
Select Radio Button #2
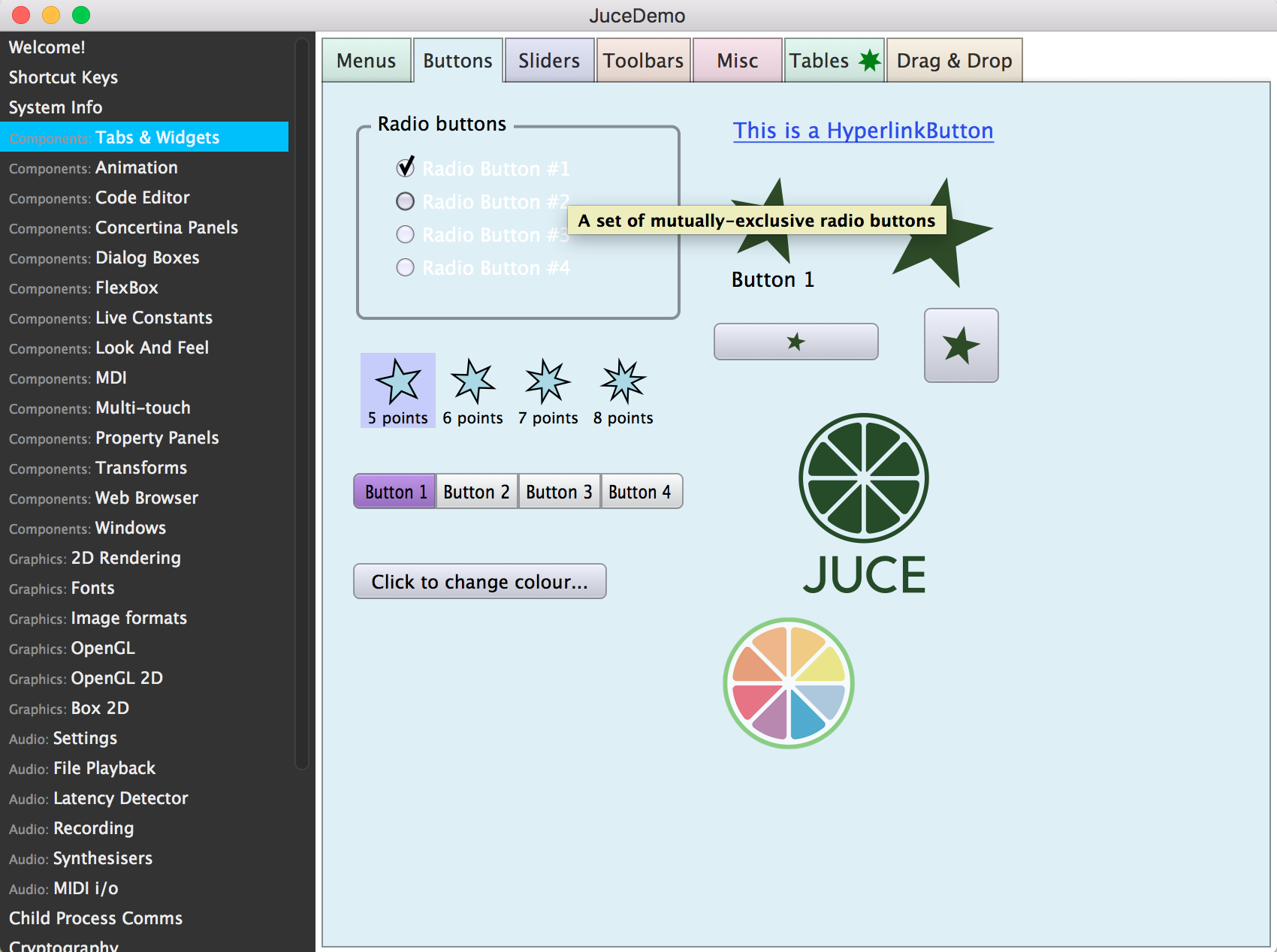coord(483,201)
